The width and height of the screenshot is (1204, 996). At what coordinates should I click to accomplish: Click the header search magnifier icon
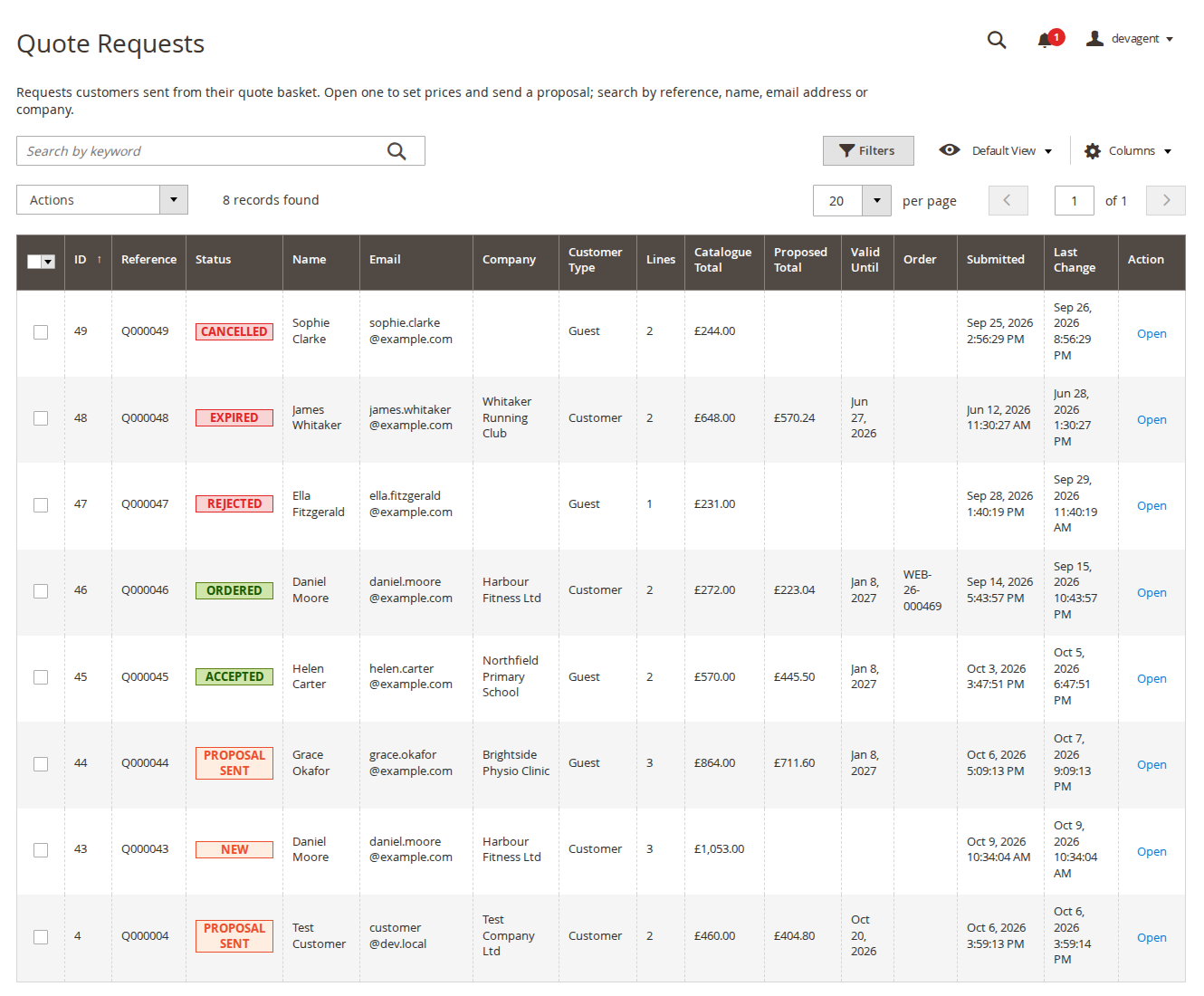point(997,40)
